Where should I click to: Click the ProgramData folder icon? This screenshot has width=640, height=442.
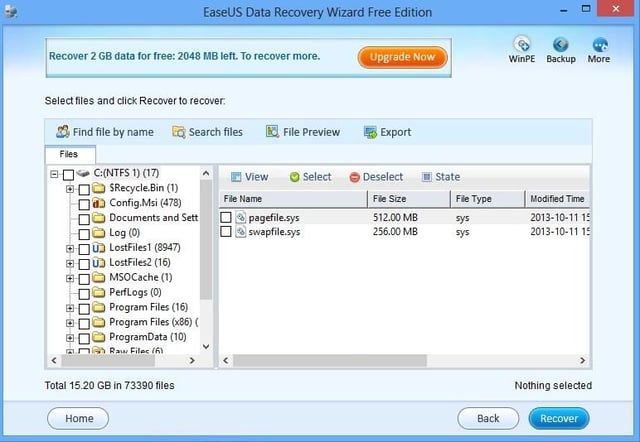pos(98,337)
